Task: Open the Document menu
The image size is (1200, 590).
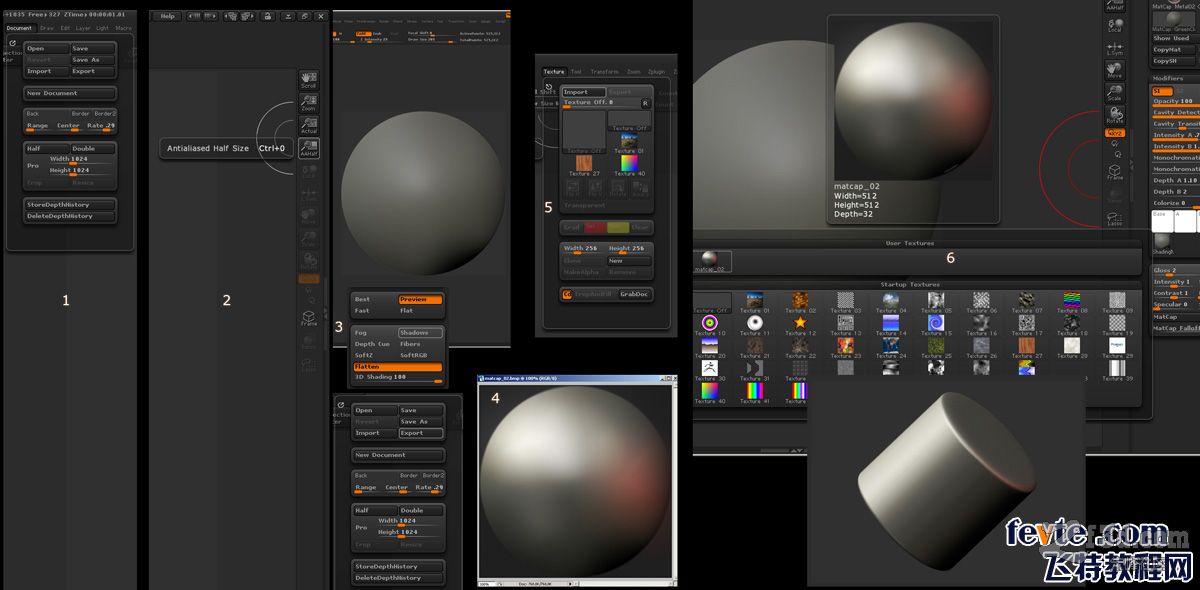Action: tap(20, 28)
